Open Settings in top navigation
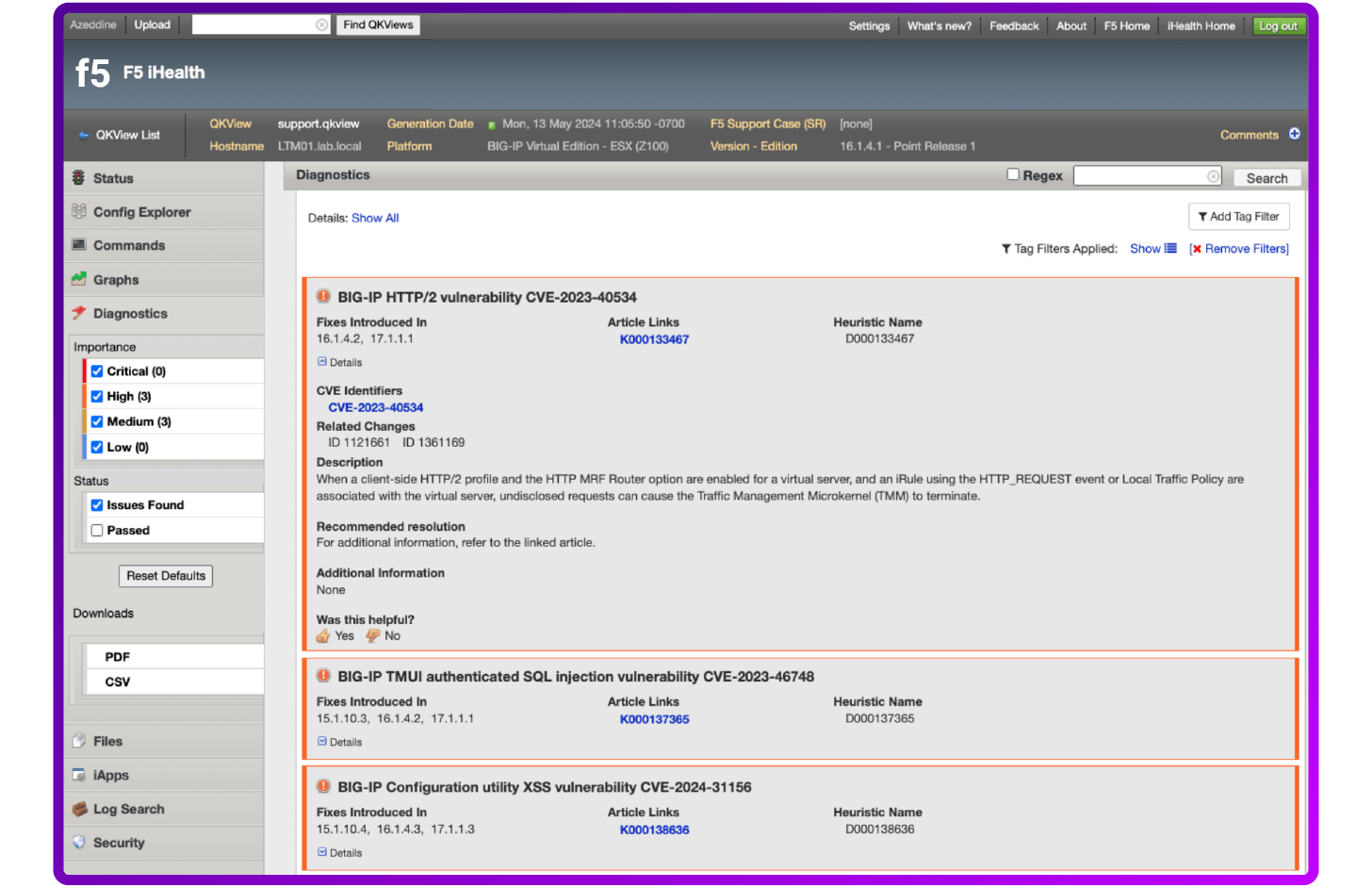This screenshot has width=1372, height=888. pyautogui.click(x=869, y=25)
